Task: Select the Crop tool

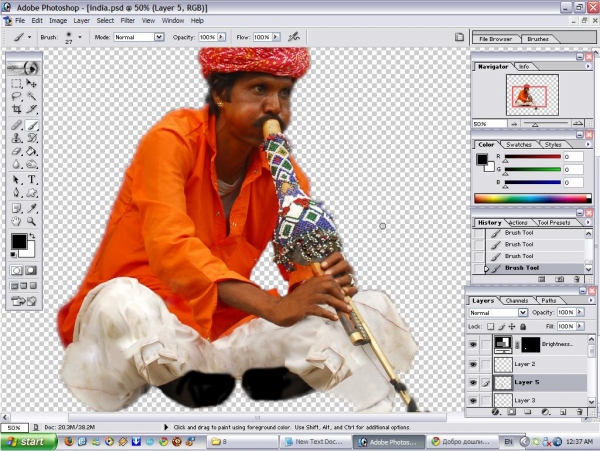Action: coord(16,109)
